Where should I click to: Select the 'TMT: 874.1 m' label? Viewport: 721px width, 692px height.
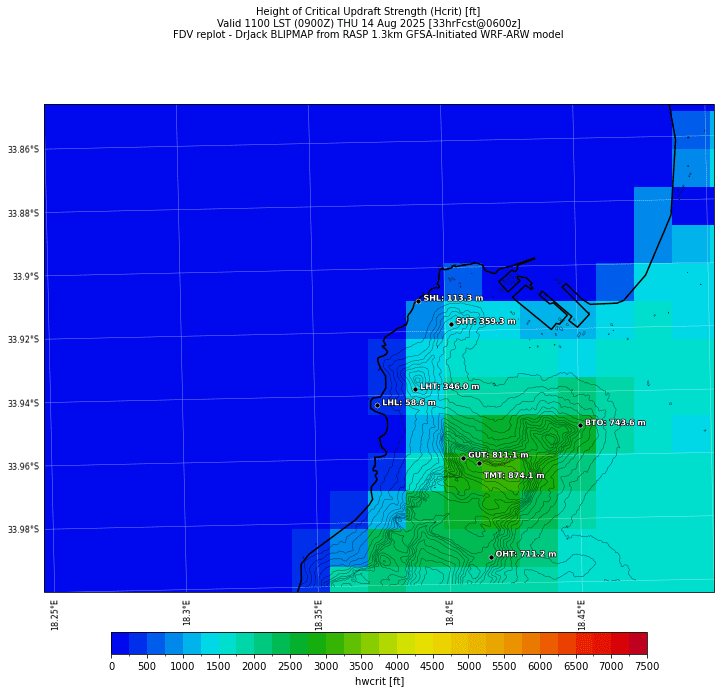[x=514, y=475]
